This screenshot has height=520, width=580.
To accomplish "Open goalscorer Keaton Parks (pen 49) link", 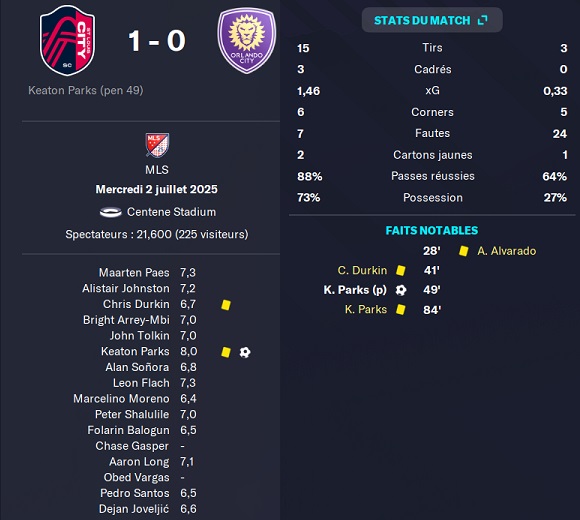I will 86,90.
